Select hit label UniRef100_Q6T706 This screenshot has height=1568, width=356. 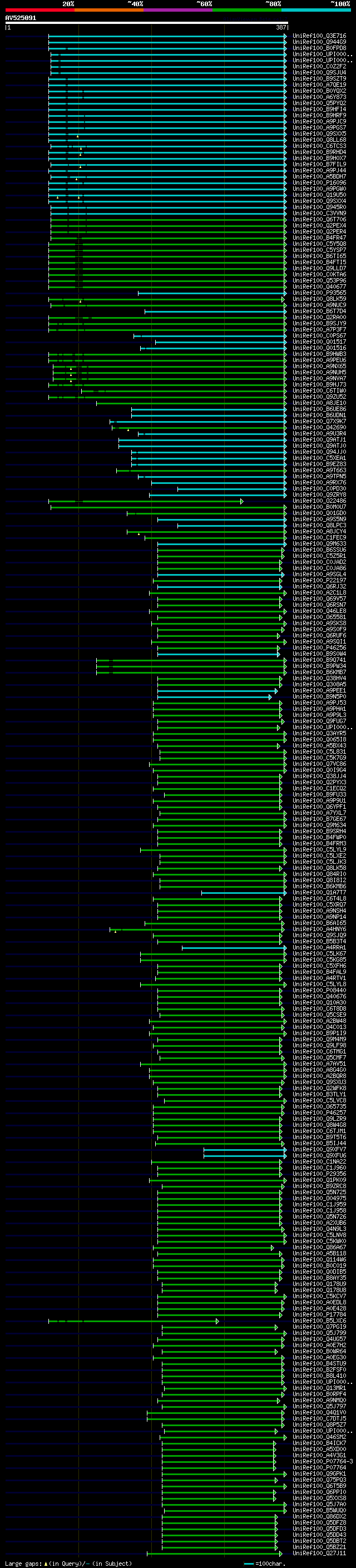[319, 219]
